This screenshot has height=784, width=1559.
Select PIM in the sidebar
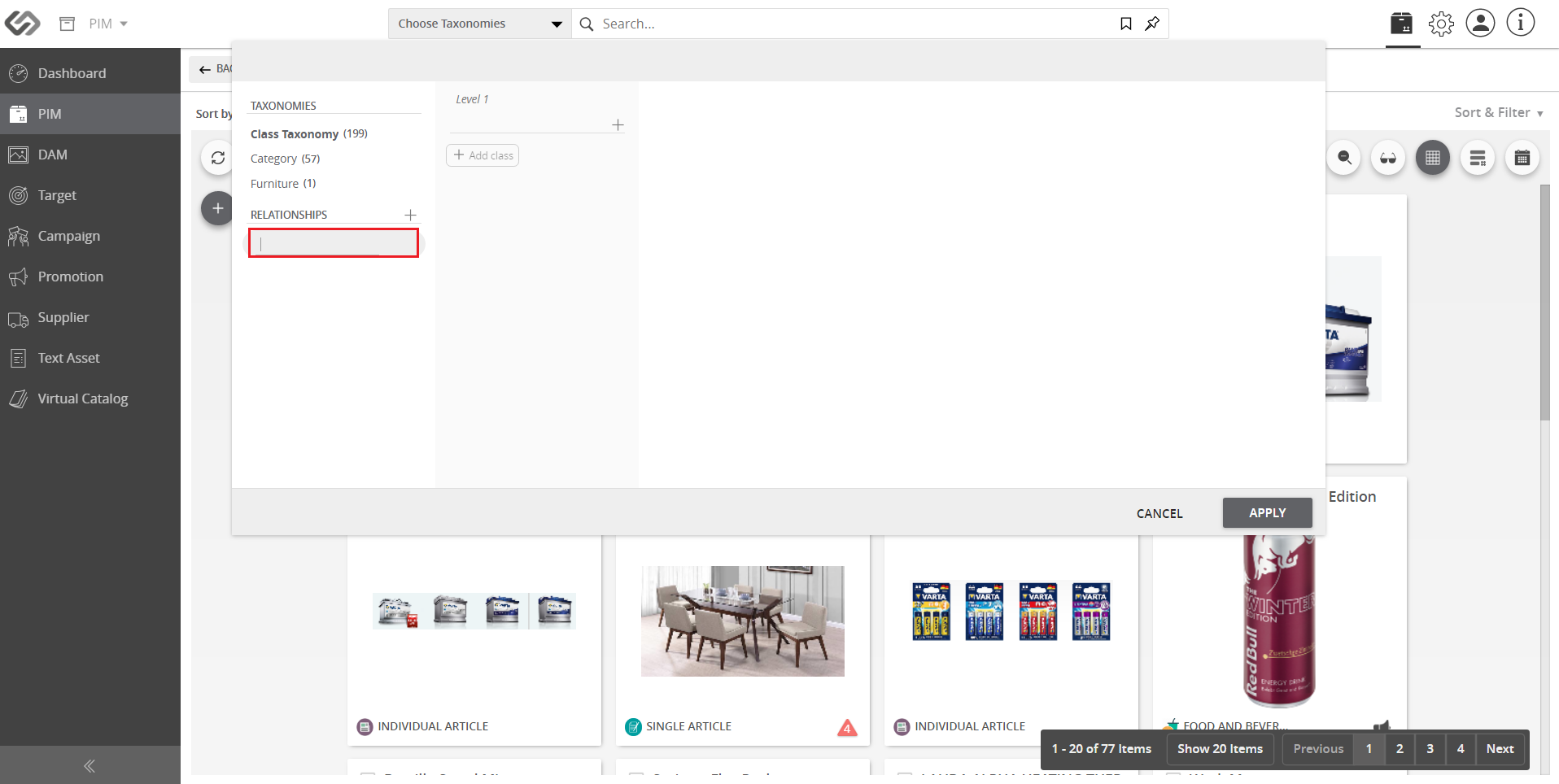pos(90,114)
